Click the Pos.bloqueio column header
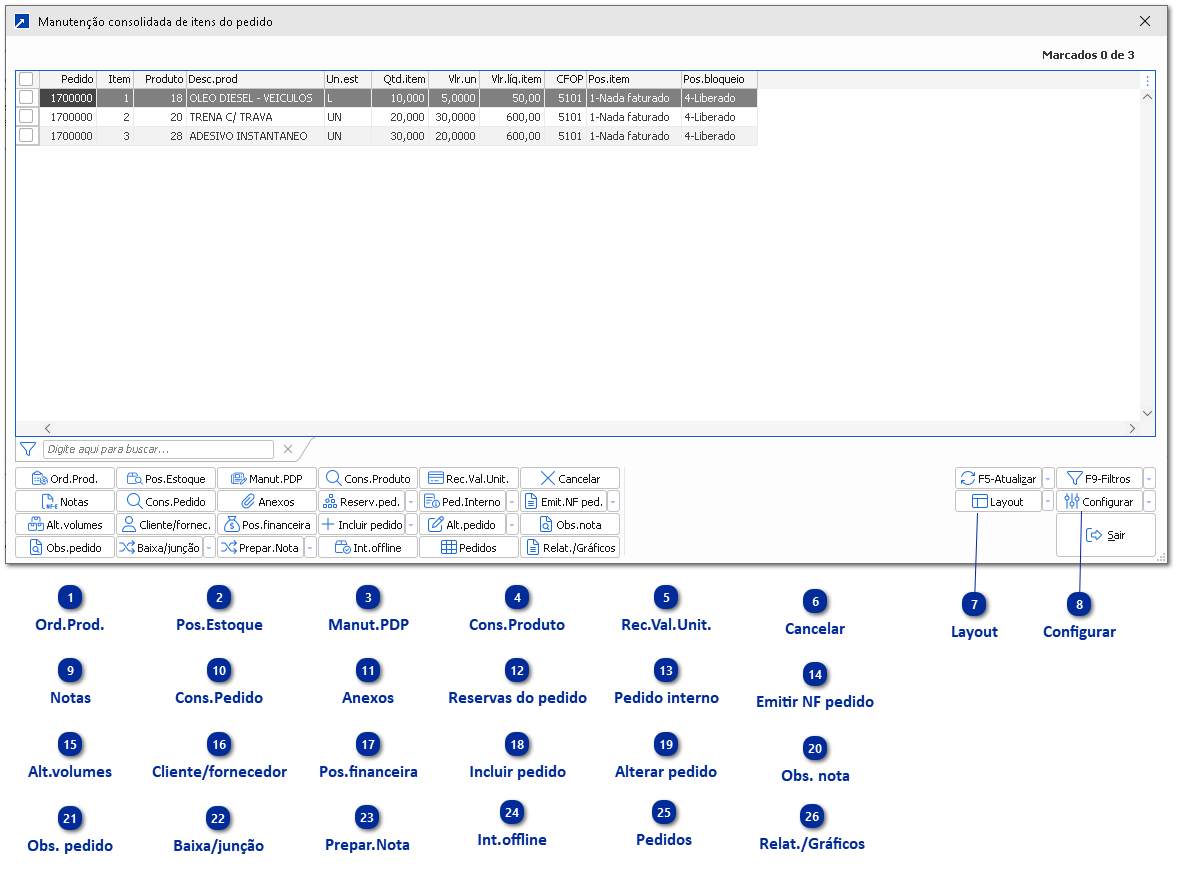This screenshot has width=1191, height=872. coord(719,79)
